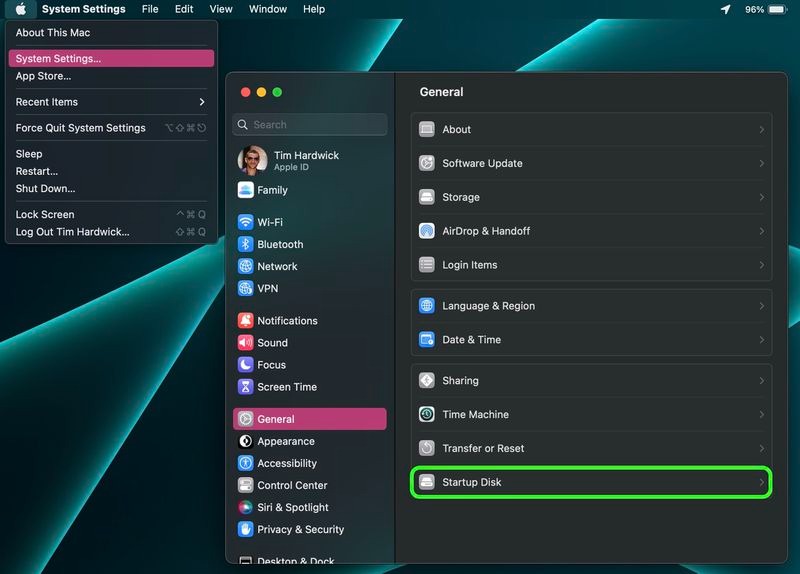The width and height of the screenshot is (800, 574).
Task: Open the Network globe icon
Action: click(x=245, y=266)
